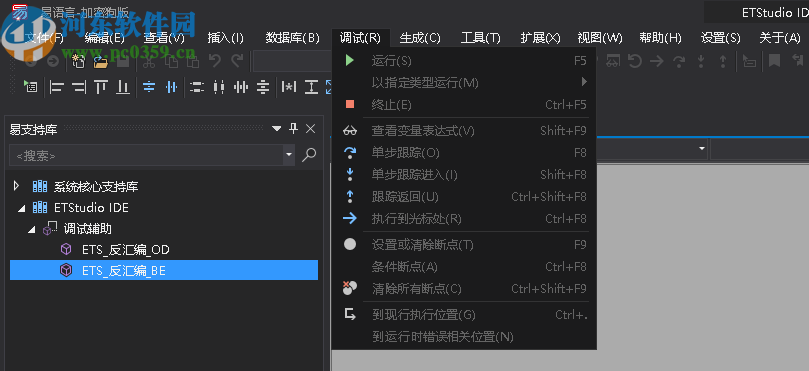This screenshot has width=809, height=371.
Task: Click the align bottom edges icon
Action: click(123, 87)
